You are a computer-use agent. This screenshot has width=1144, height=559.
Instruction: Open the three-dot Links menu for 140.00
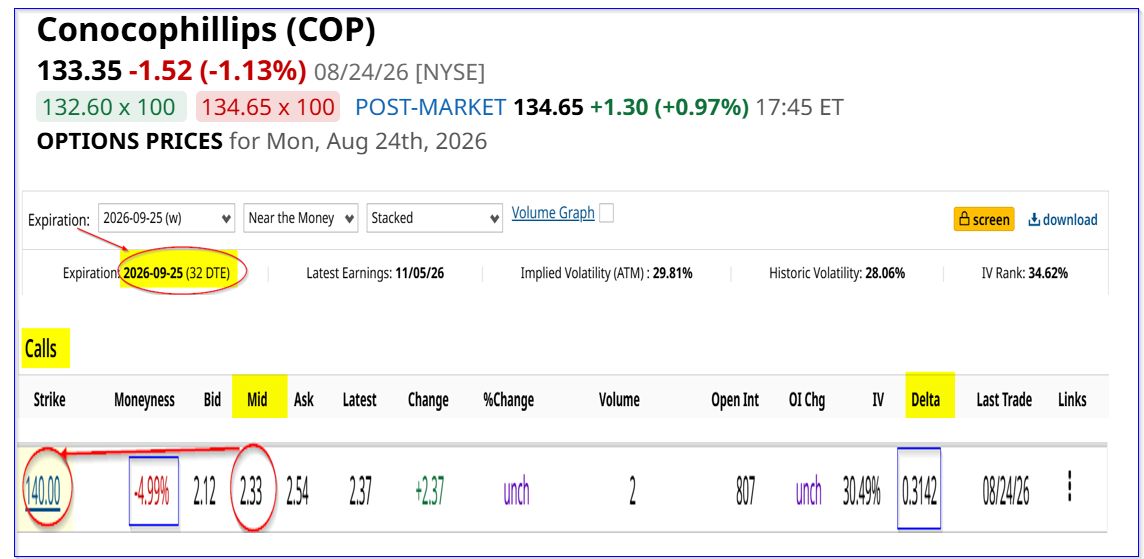[1069, 486]
